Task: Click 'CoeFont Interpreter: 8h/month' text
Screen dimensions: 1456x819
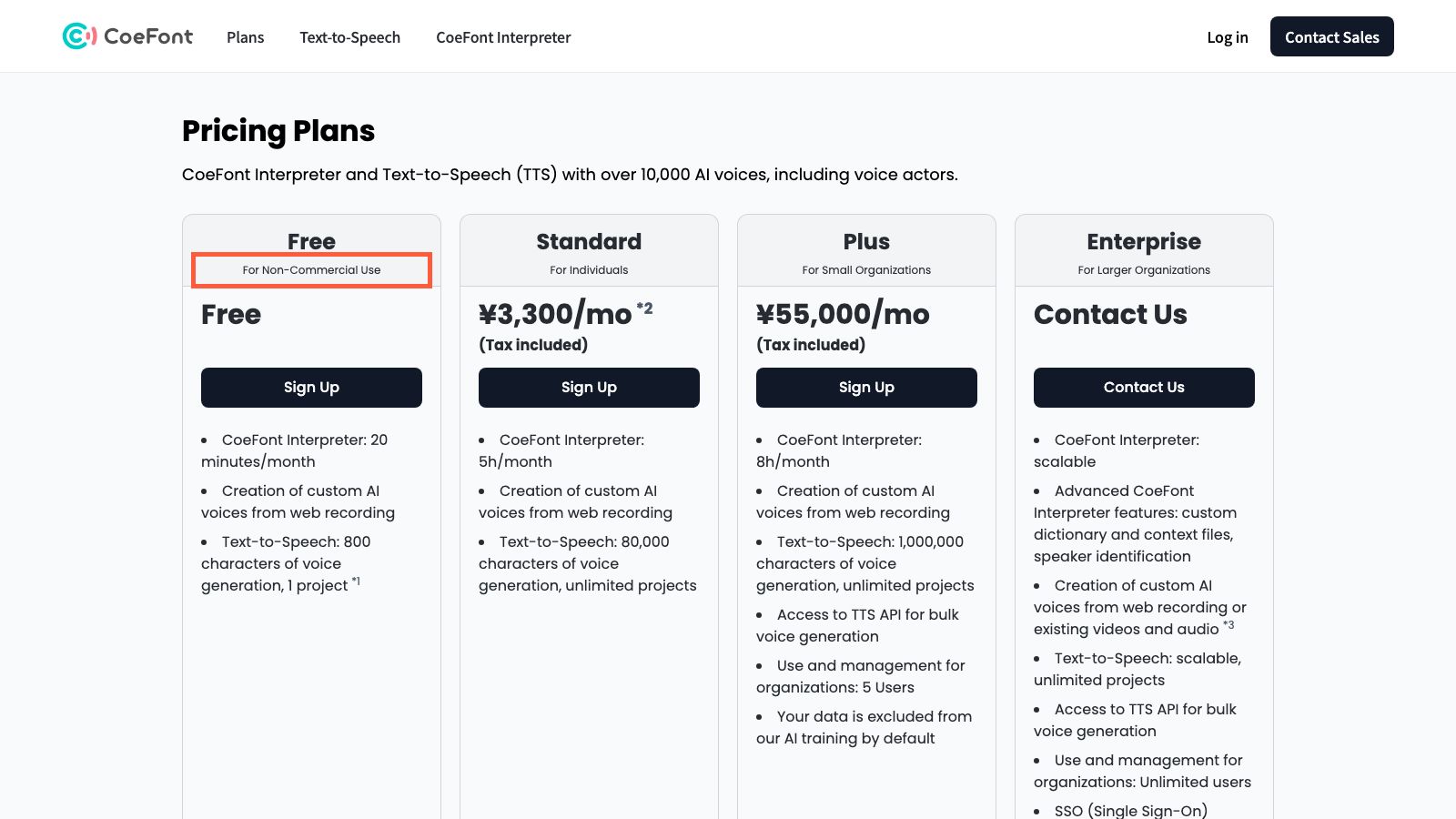Action: point(839,450)
